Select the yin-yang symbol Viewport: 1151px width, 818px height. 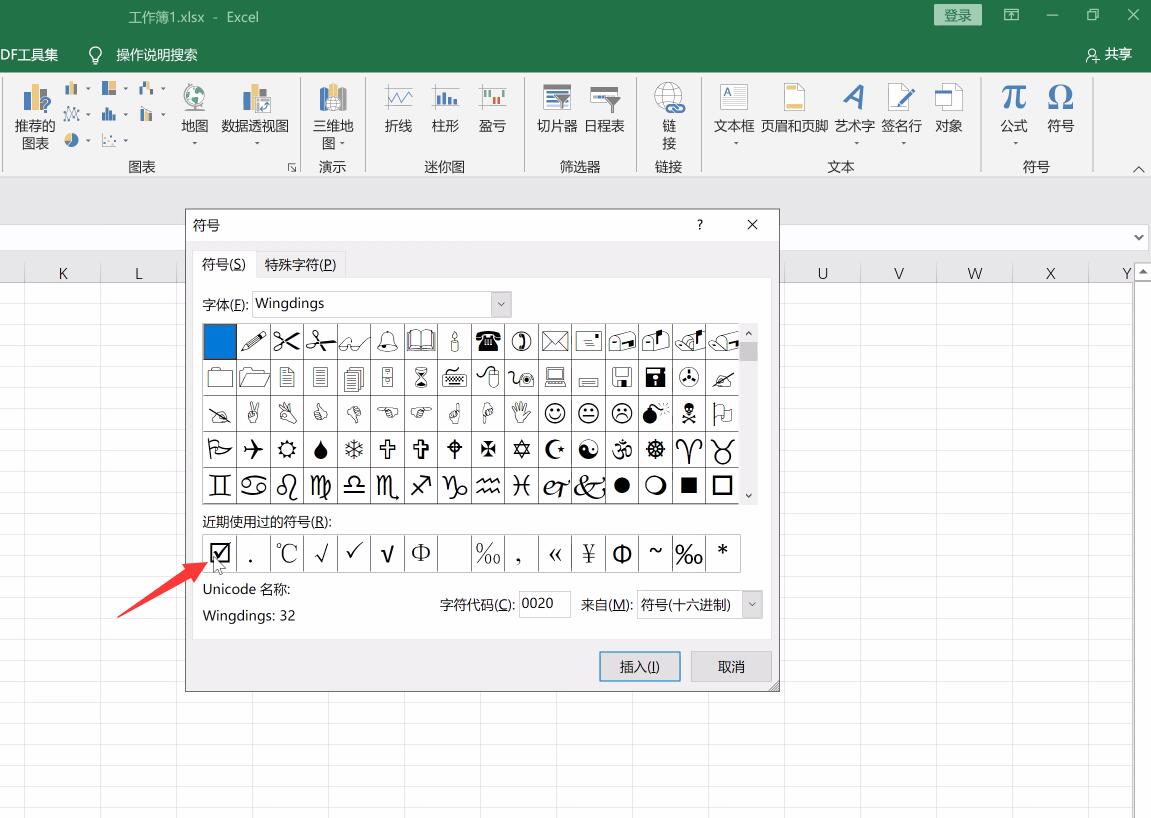click(x=589, y=449)
